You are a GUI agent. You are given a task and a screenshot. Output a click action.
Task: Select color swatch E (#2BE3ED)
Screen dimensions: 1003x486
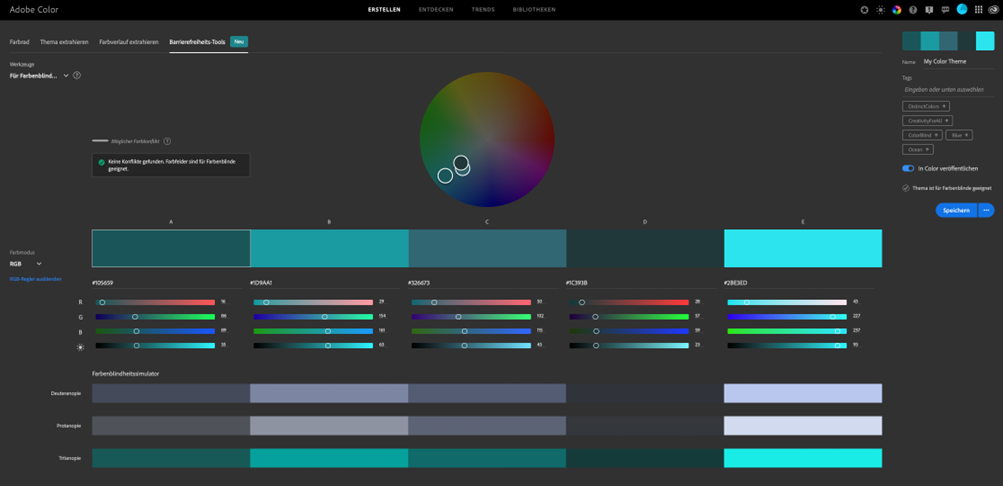pos(803,248)
